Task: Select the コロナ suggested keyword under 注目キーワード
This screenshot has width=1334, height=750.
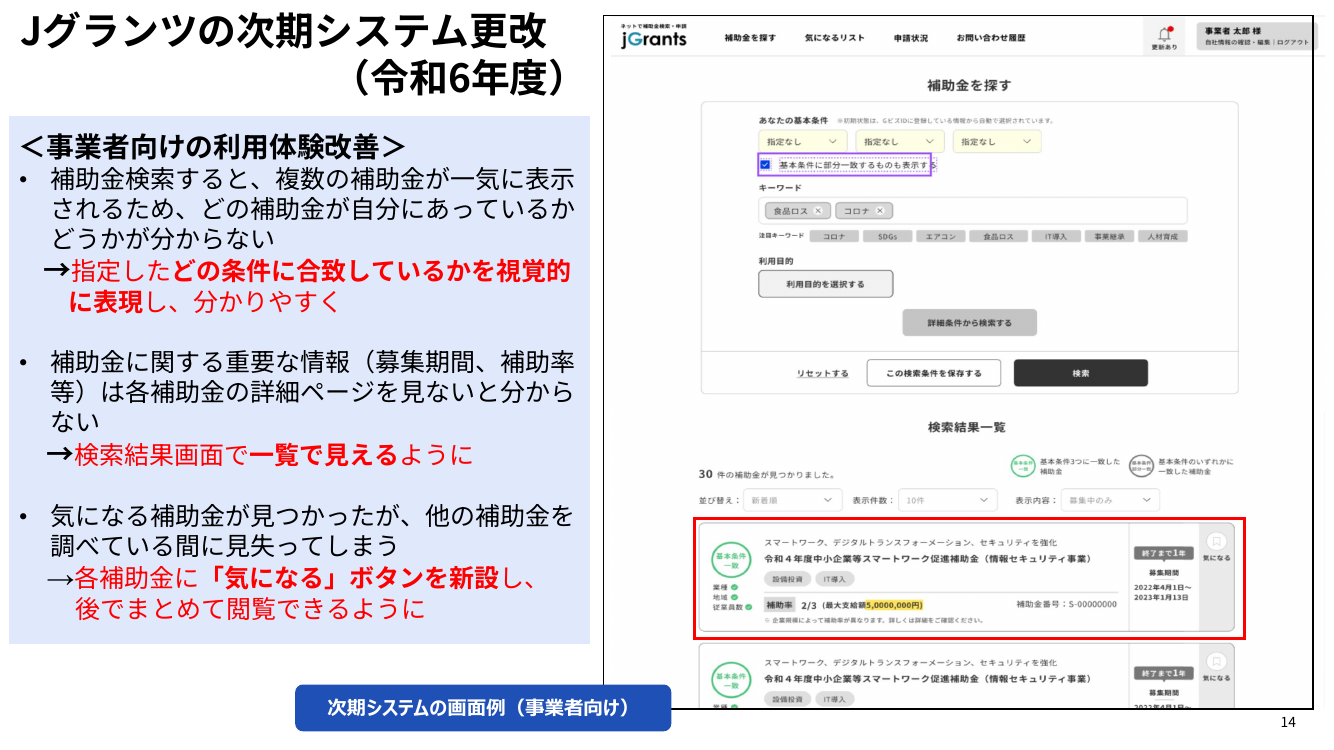Action: click(834, 237)
